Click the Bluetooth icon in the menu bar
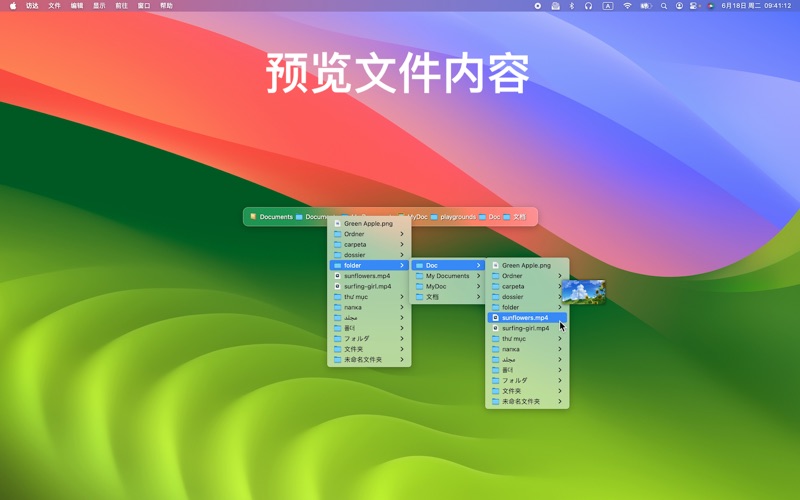The width and height of the screenshot is (800, 500). (572, 6)
